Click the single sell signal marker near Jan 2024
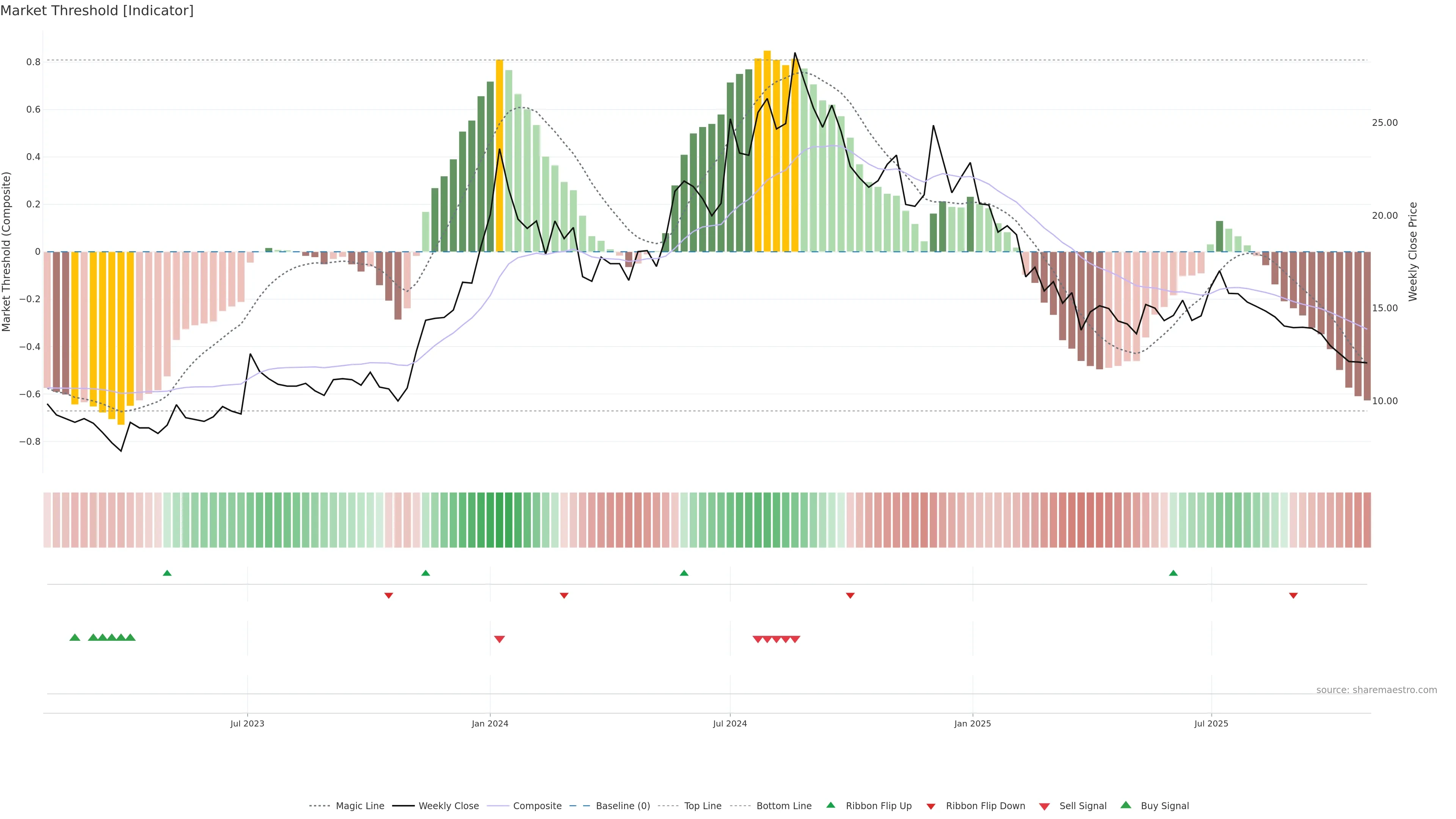1456x819 pixels. (499, 639)
